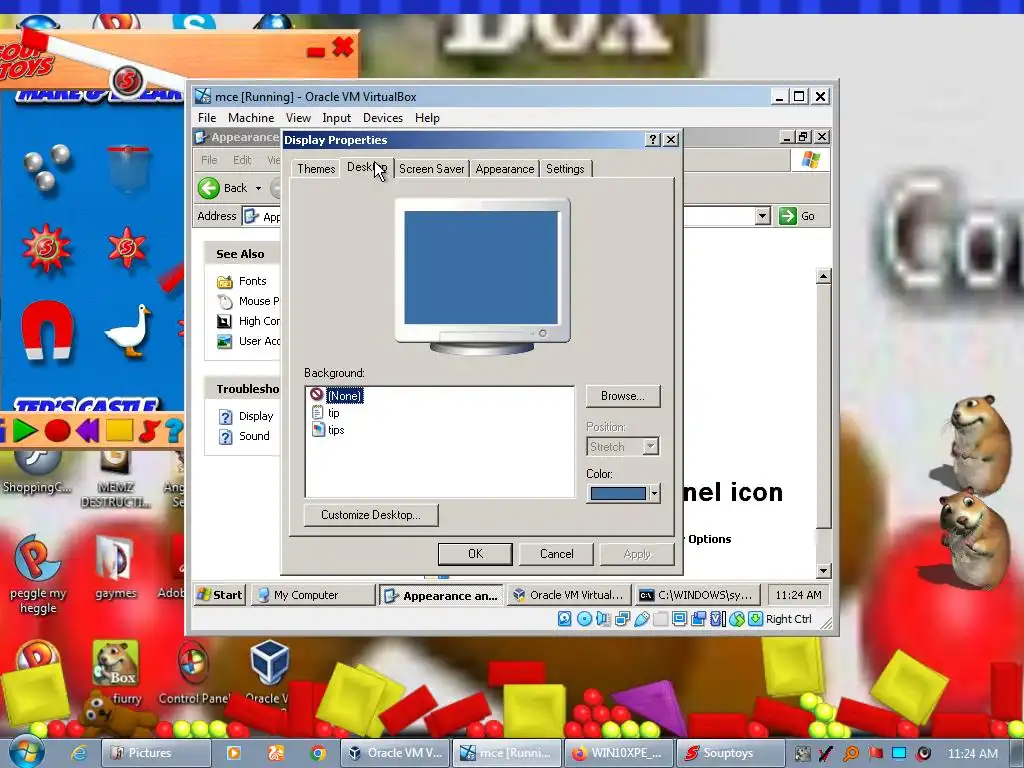Open the Devices menu in VirtualBox
The image size is (1024, 768).
383,118
